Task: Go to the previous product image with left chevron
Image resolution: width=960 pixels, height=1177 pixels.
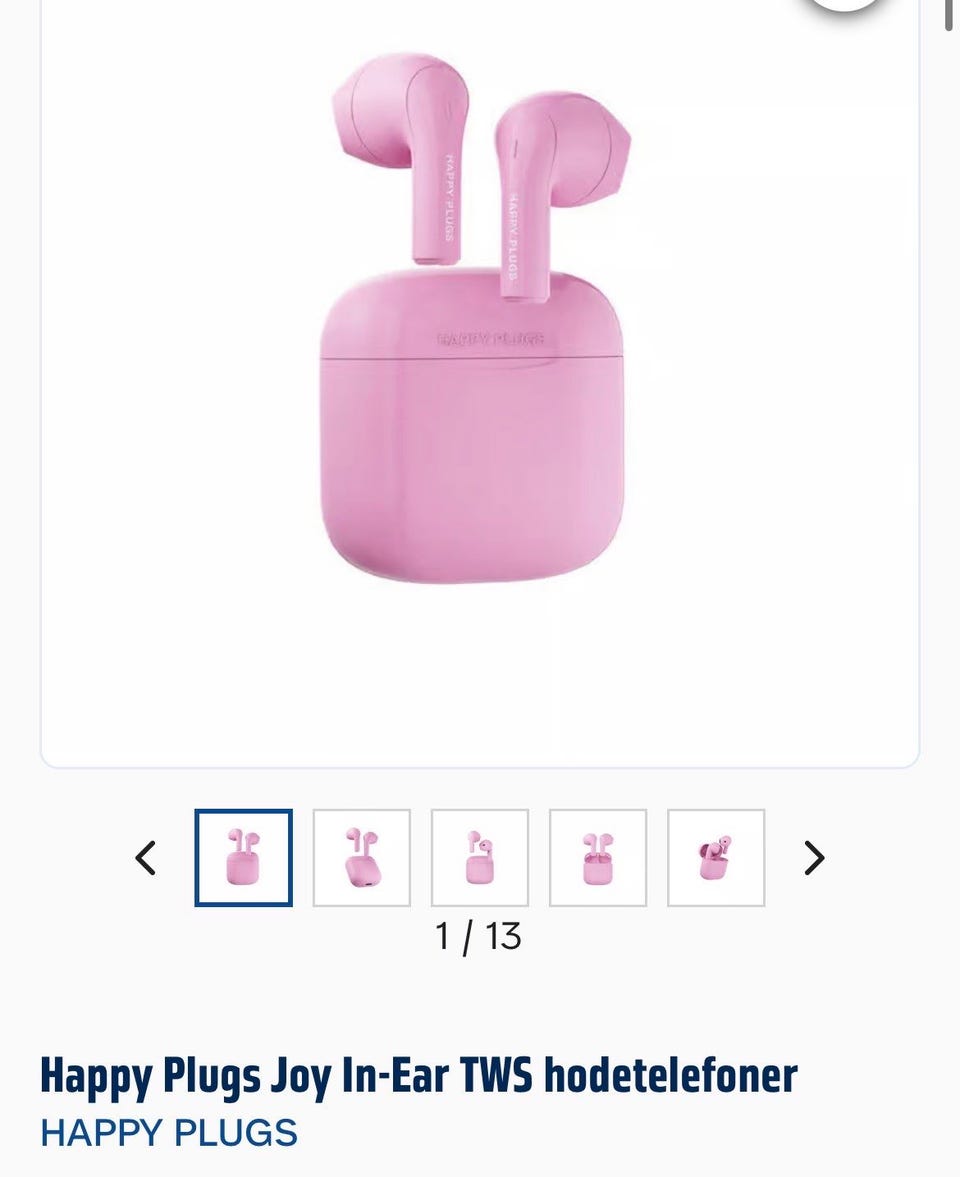Action: [x=146, y=858]
